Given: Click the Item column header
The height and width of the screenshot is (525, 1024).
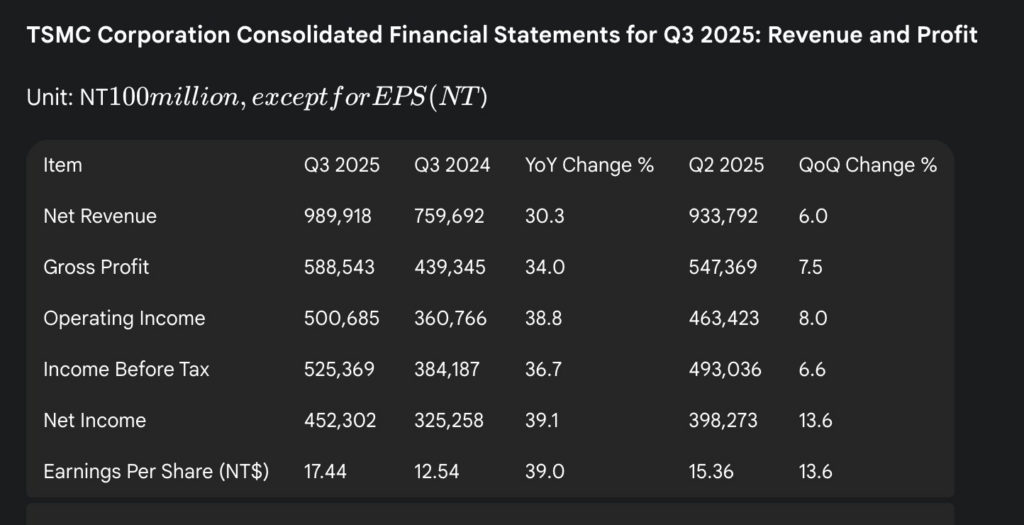Looking at the screenshot, I should pos(63,165).
